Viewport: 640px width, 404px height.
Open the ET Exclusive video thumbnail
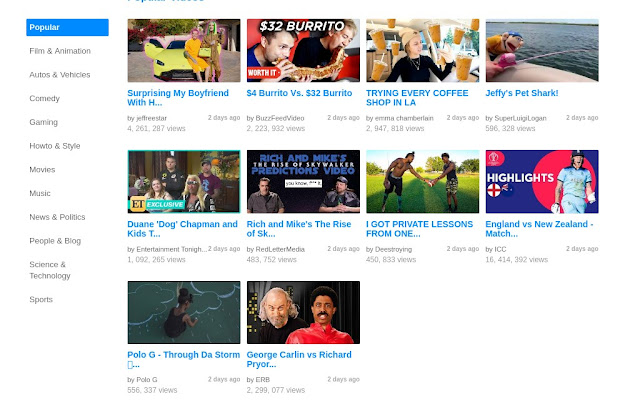[184, 182]
